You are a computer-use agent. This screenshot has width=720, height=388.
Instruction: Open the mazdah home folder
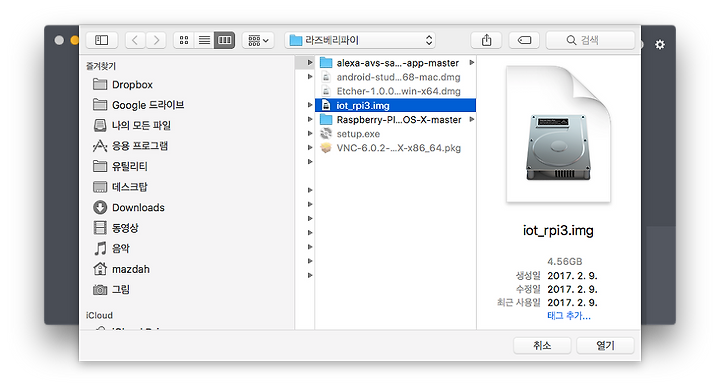(x=131, y=269)
